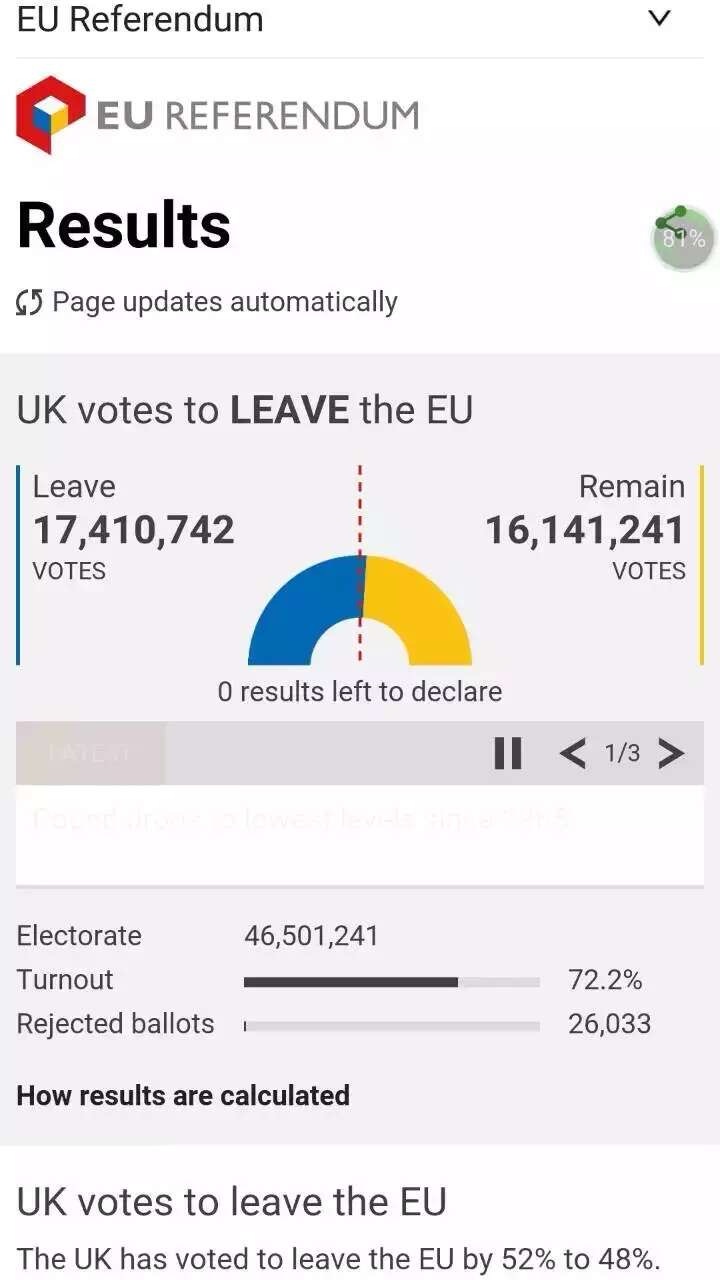This screenshot has width=720, height=1280.
Task: Advance to next ticker headline
Action: point(671,753)
